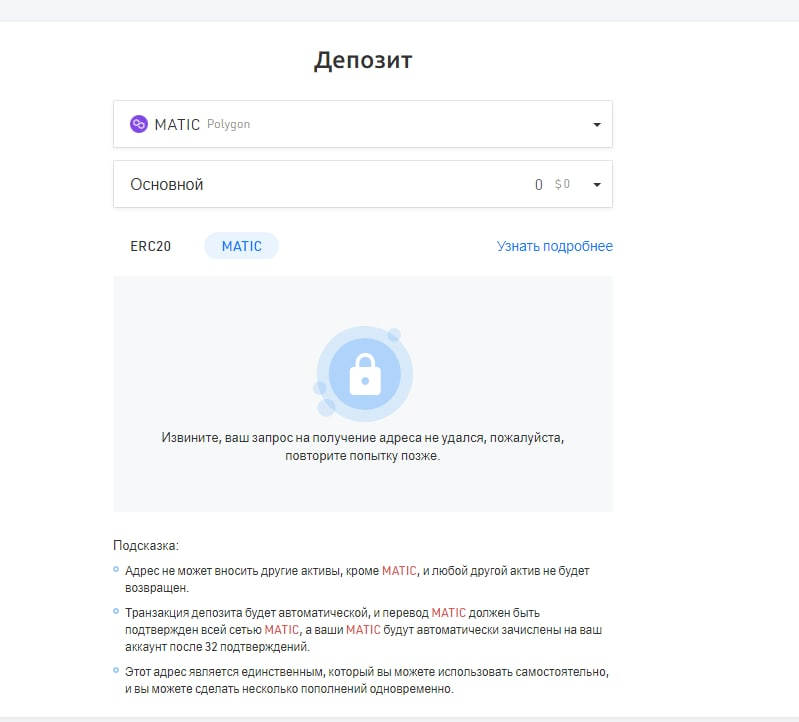Click the third hint bullet circle
Screen dimensions: 799x722
(x=116, y=670)
